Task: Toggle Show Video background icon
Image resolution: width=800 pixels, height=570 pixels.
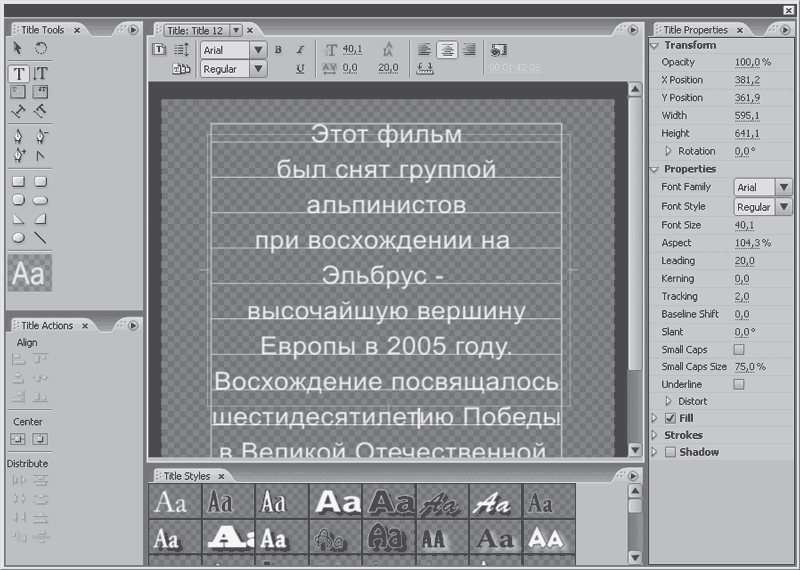Action: click(x=498, y=49)
